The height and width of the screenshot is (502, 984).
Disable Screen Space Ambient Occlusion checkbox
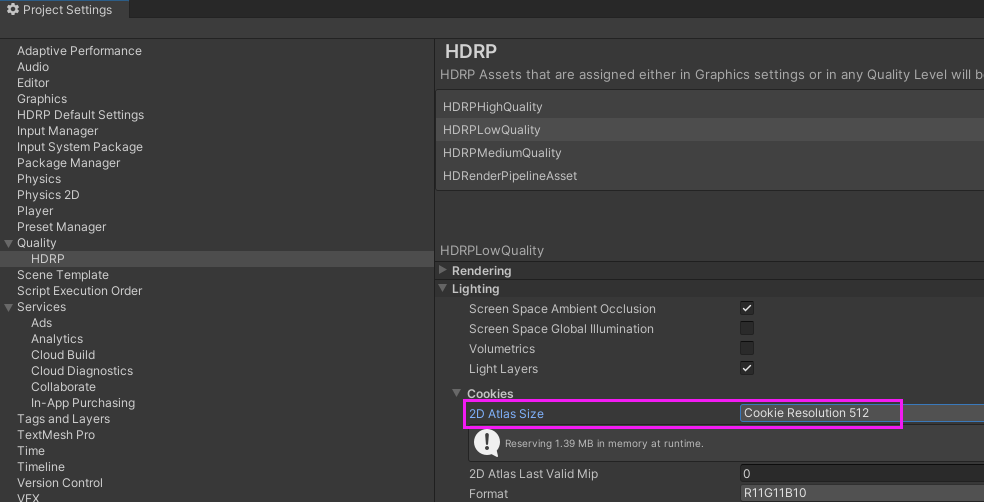point(747,308)
